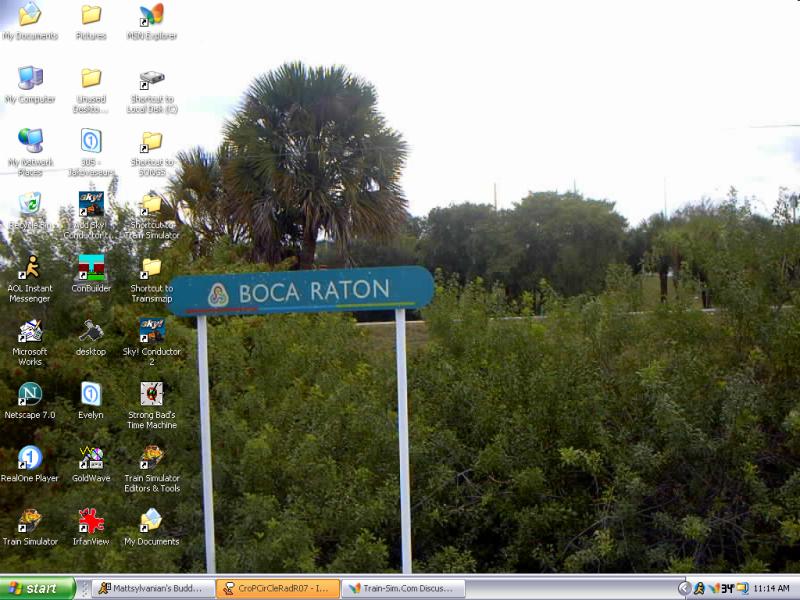800x600 pixels.
Task: Open My Network Places
Action: 30,153
